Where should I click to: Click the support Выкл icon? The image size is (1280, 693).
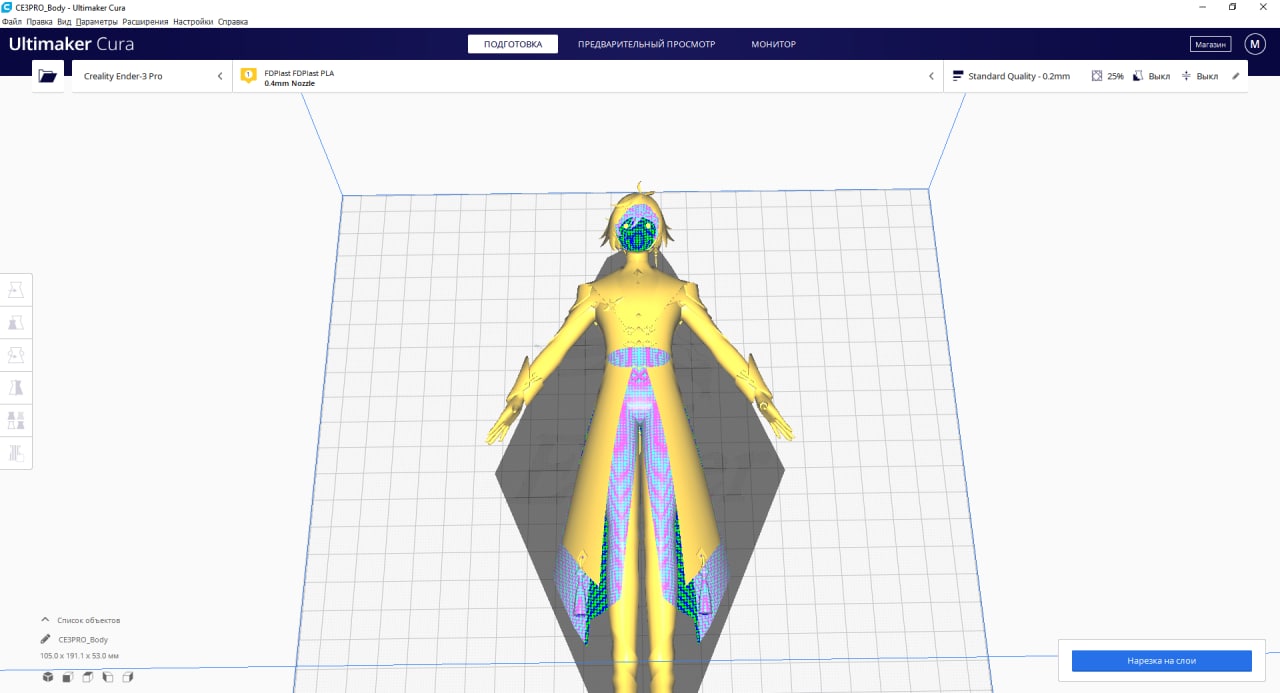[x=1138, y=76]
